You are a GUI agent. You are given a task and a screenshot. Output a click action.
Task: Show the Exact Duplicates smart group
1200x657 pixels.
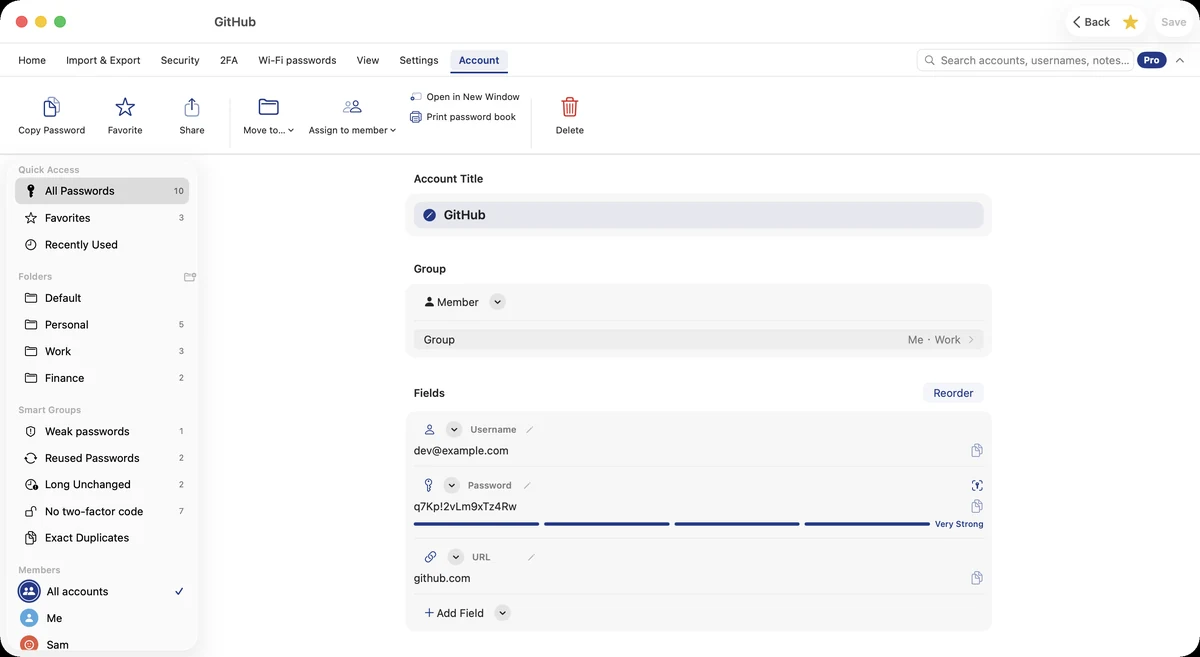click(102, 538)
